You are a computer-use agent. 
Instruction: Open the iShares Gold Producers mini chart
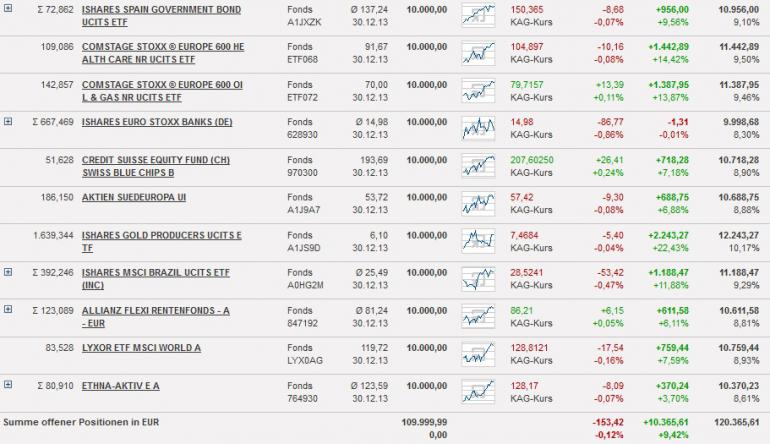point(479,240)
